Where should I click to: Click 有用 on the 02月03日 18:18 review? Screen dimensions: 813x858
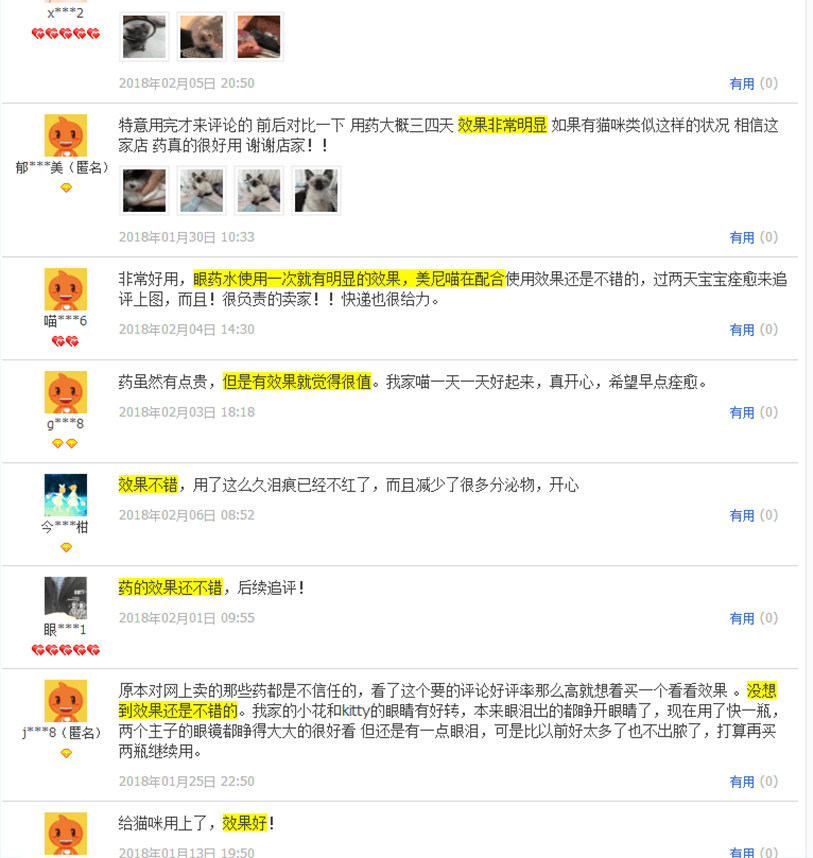coord(742,413)
